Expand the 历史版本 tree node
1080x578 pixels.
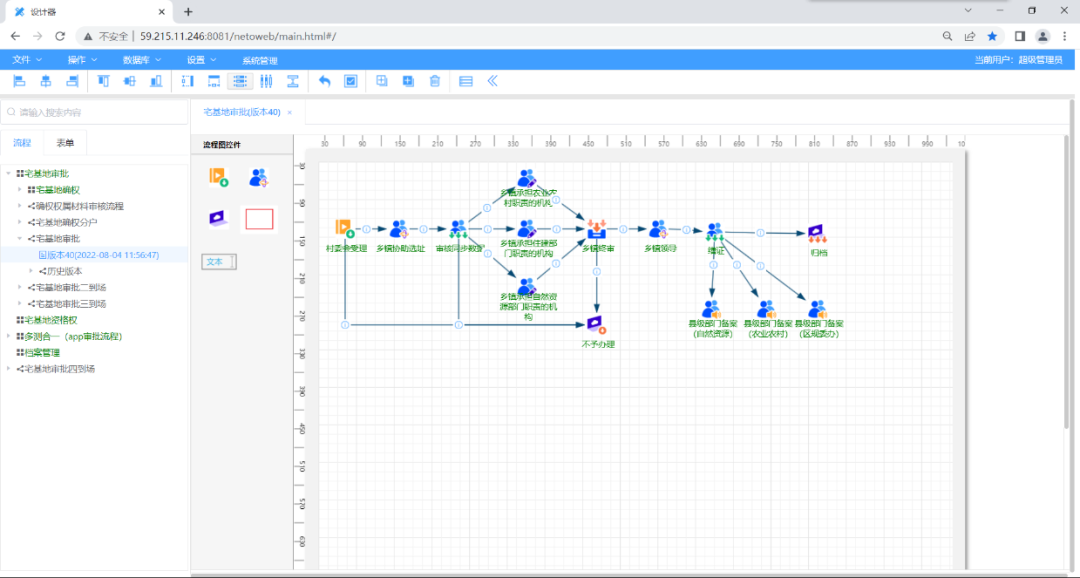pos(31,271)
